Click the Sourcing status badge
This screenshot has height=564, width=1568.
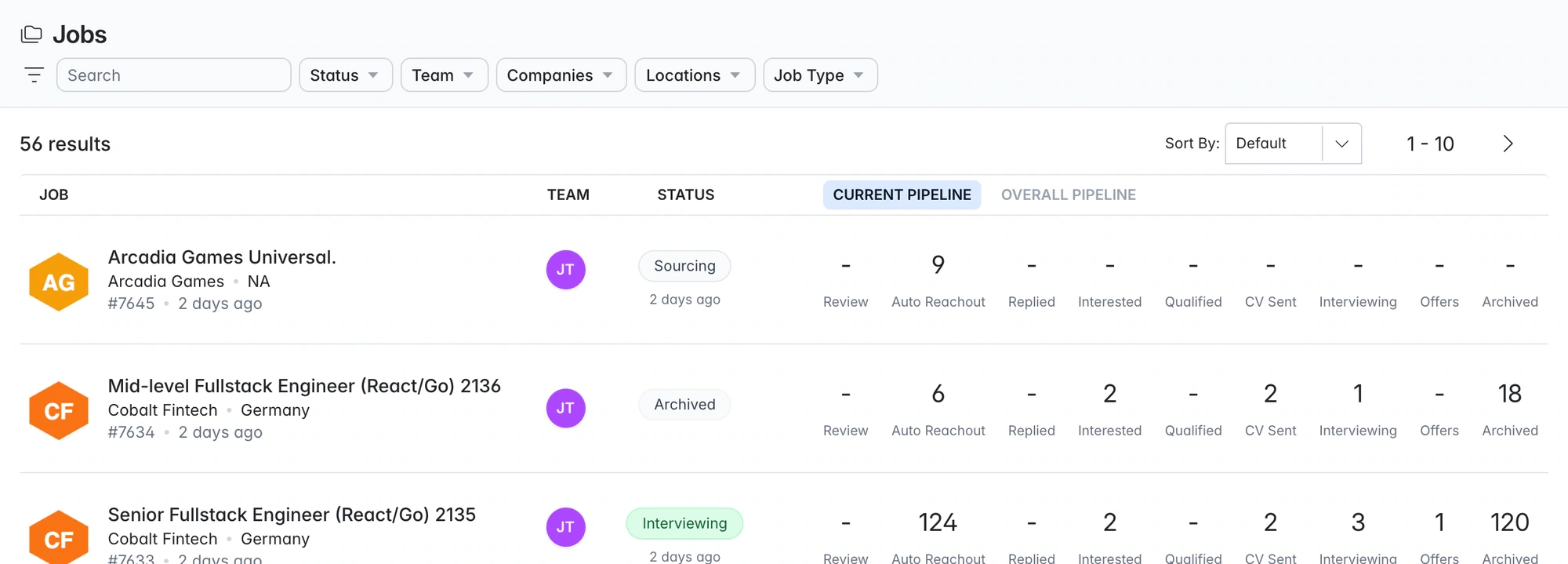coord(684,266)
